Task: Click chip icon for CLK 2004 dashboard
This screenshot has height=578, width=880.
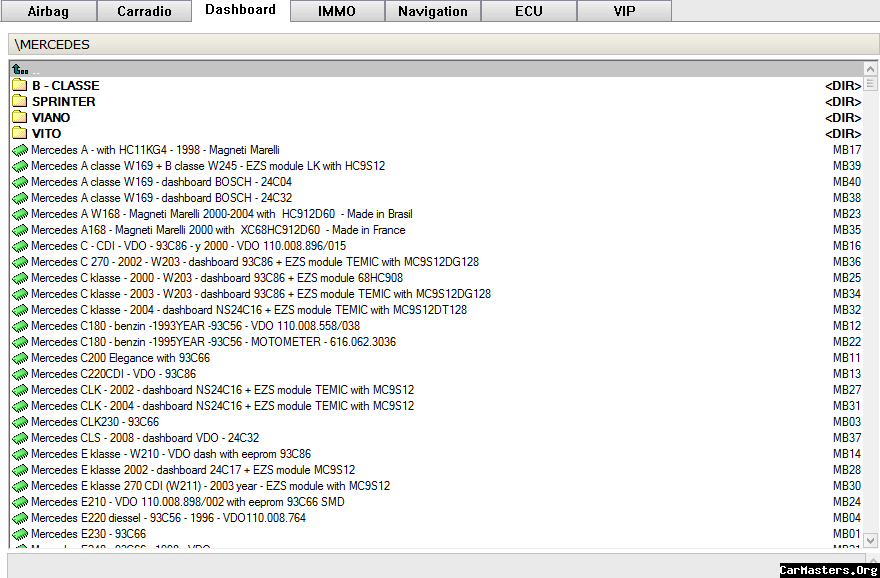Action: click(x=20, y=406)
